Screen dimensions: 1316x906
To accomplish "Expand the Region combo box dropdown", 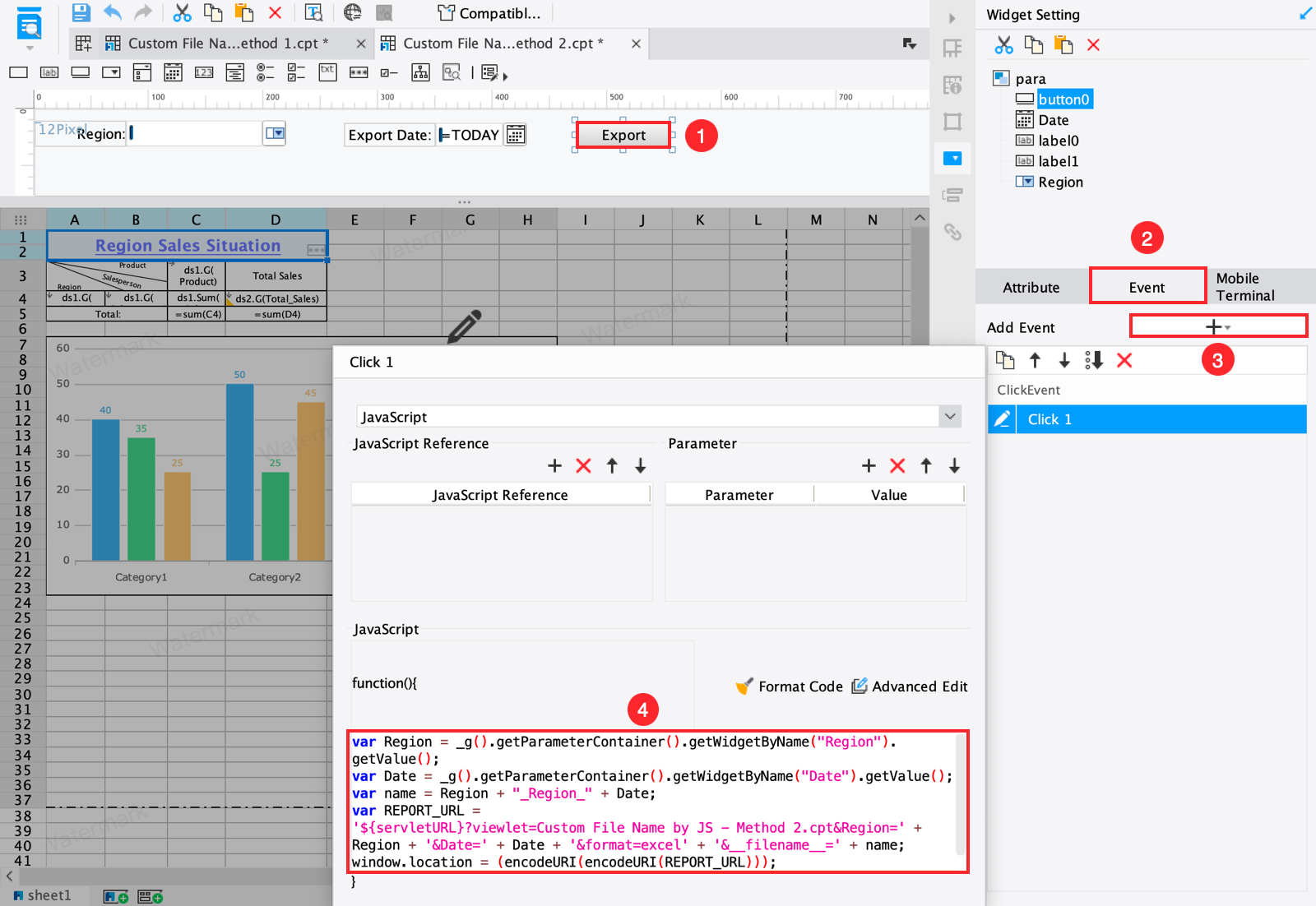I will pyautogui.click(x=275, y=133).
